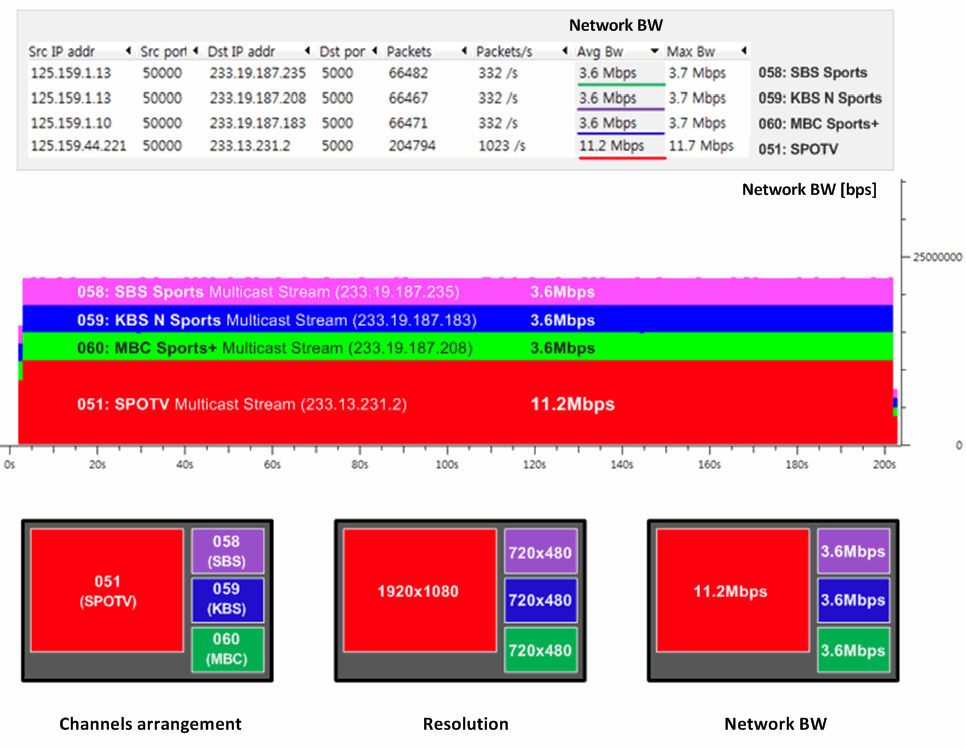Sort by Avg Bw column header

pos(618,51)
